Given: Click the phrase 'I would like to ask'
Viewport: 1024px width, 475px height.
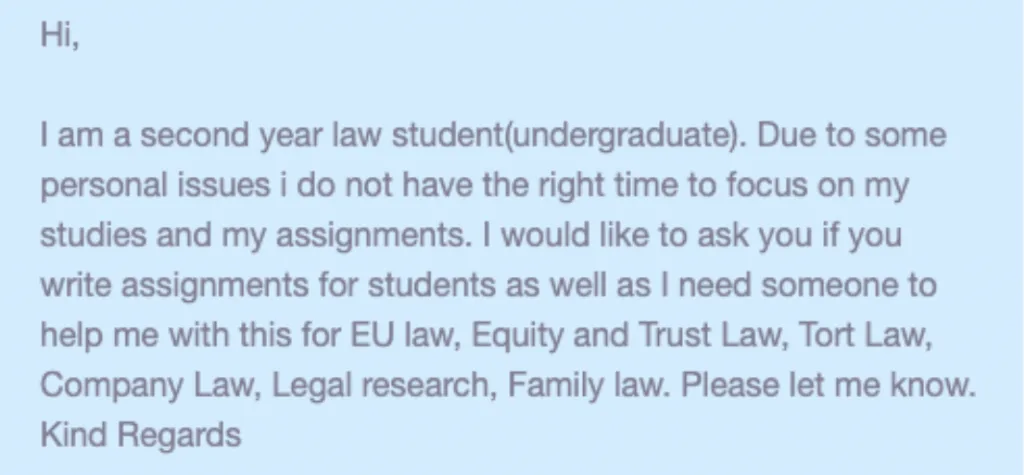Looking at the screenshot, I should click(x=615, y=235).
